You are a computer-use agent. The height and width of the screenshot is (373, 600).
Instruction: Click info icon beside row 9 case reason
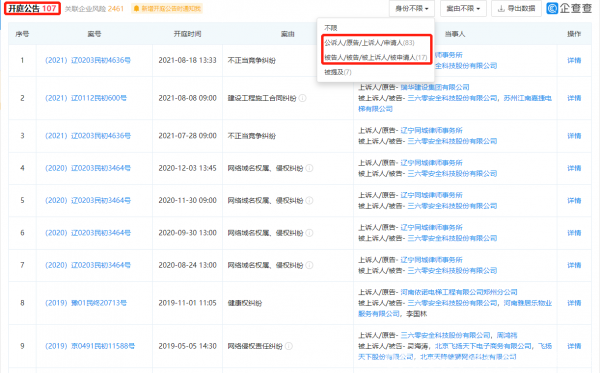point(289,346)
